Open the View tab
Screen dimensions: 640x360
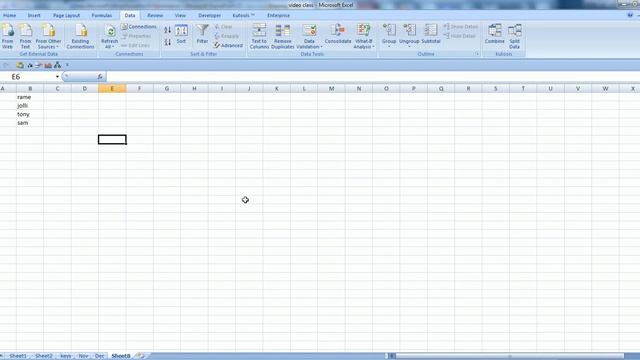(x=180, y=16)
